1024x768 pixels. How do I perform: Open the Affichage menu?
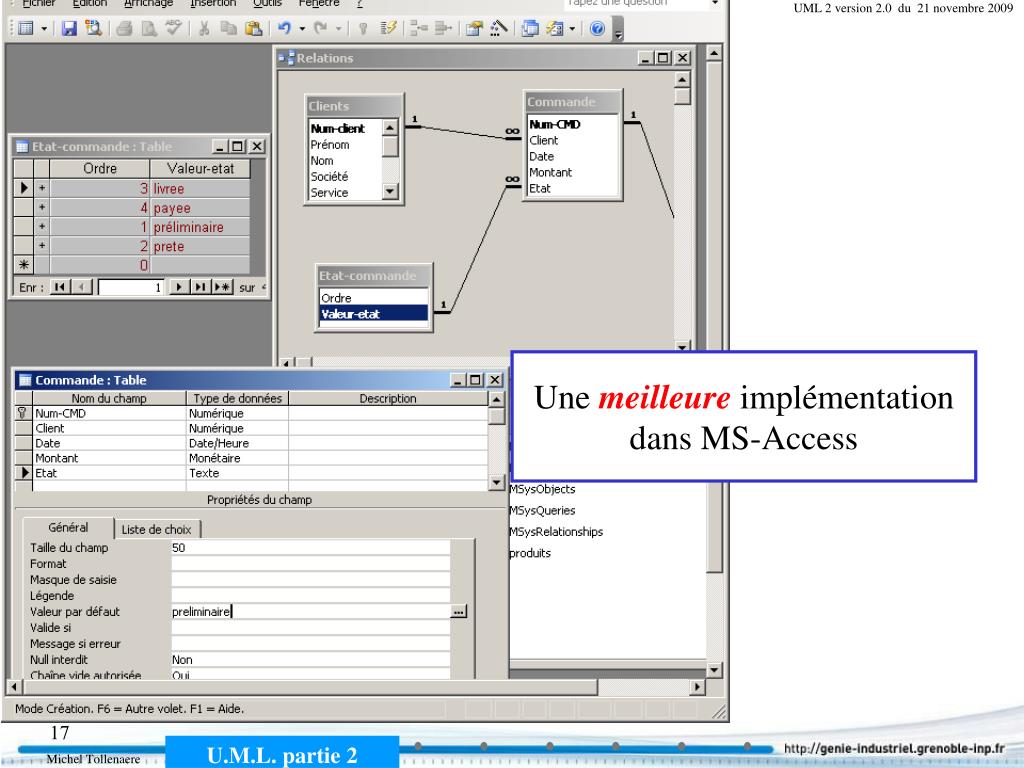[148, 3]
